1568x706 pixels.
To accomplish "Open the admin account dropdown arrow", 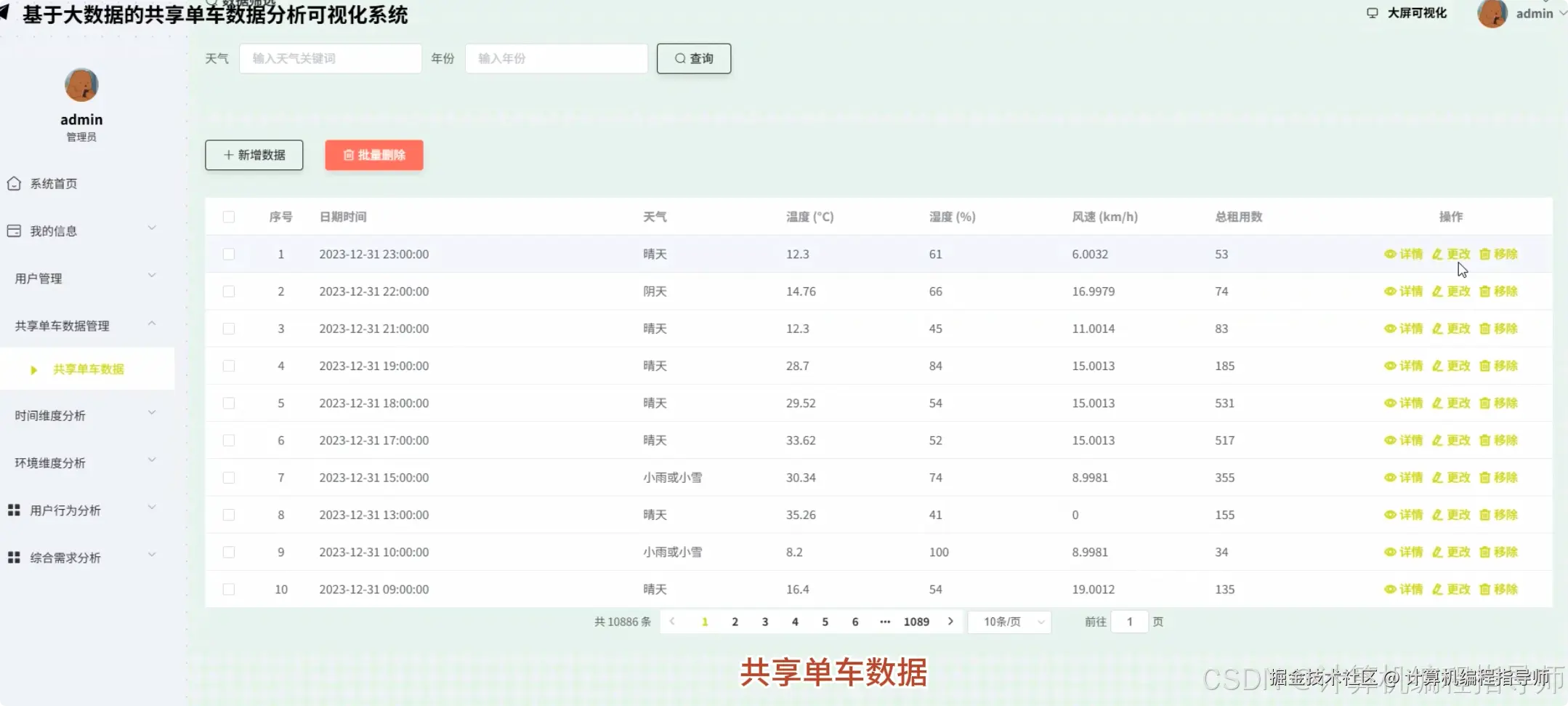I will [x=1563, y=13].
